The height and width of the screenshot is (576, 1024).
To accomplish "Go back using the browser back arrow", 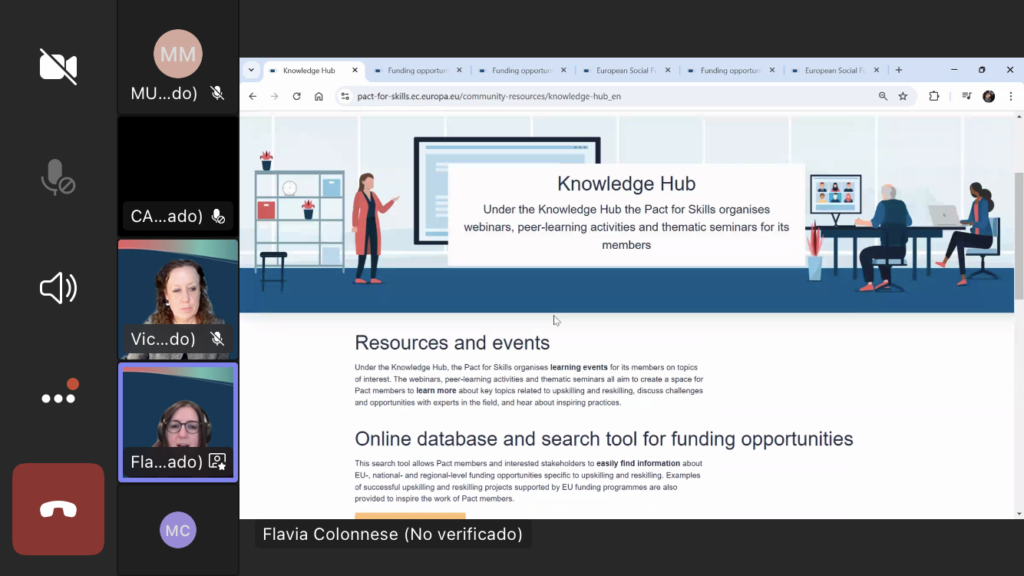I will coord(252,96).
